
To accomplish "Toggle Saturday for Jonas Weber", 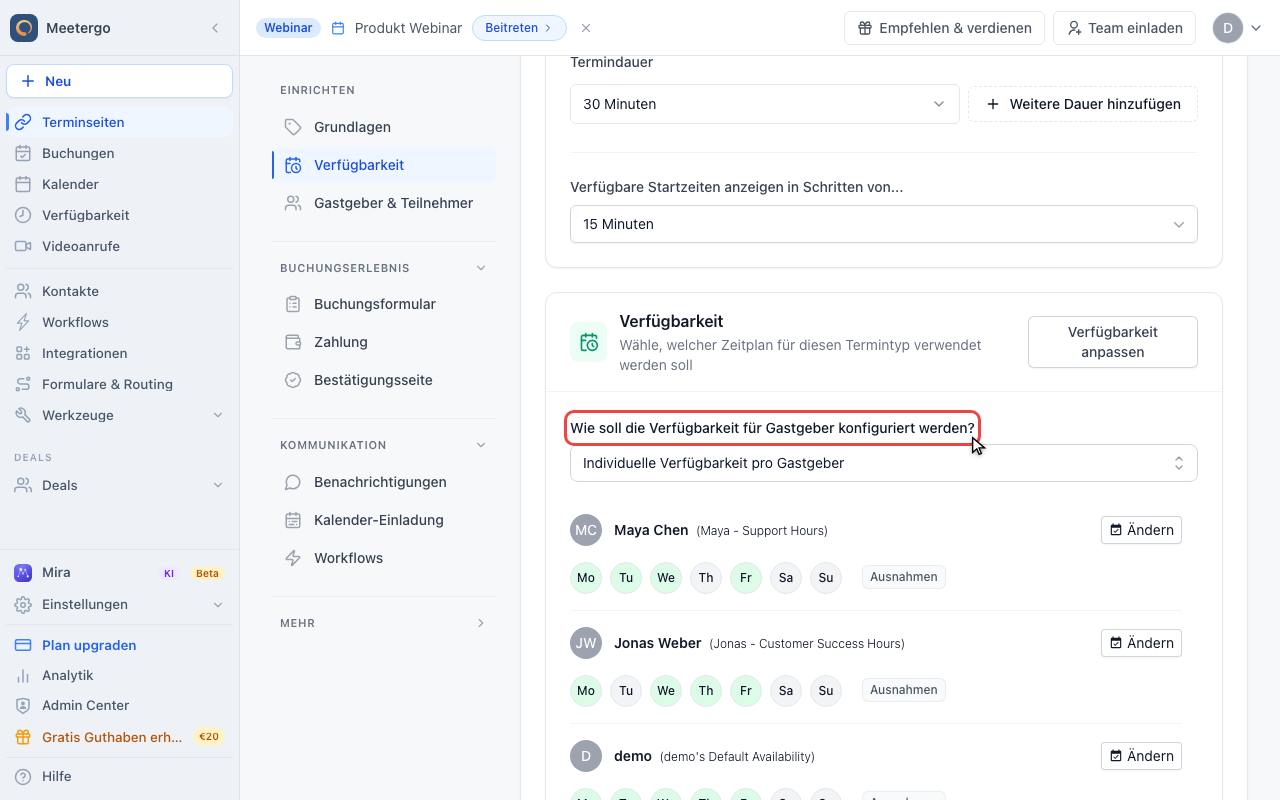I will pyautogui.click(x=786, y=690).
